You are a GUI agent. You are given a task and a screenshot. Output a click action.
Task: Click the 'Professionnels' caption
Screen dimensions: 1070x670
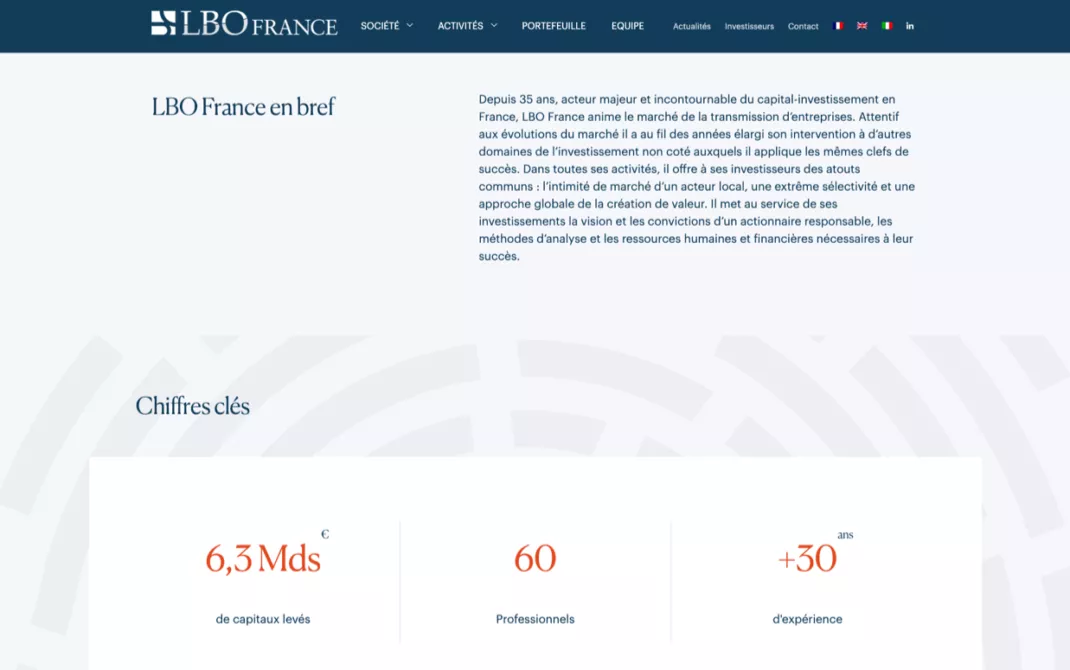[535, 619]
